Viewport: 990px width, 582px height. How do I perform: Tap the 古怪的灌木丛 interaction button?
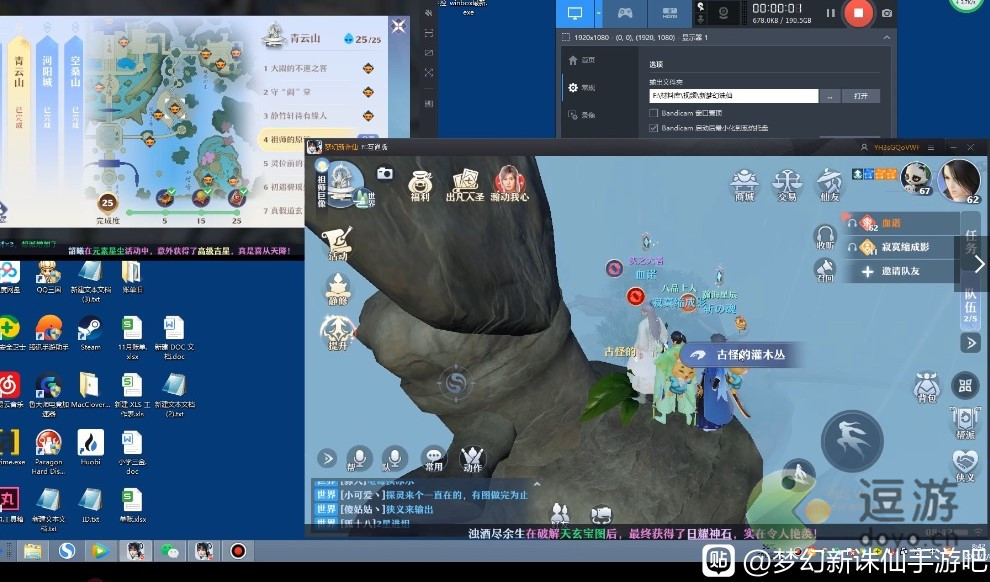739,355
